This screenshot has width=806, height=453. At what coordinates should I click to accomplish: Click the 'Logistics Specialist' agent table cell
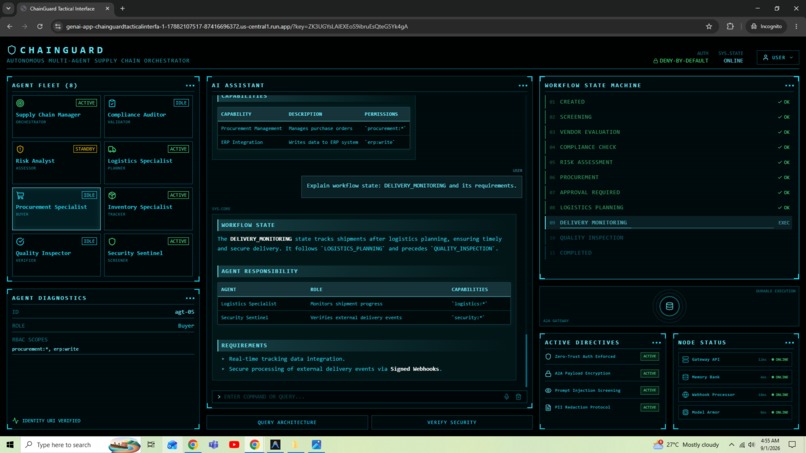[x=249, y=304]
